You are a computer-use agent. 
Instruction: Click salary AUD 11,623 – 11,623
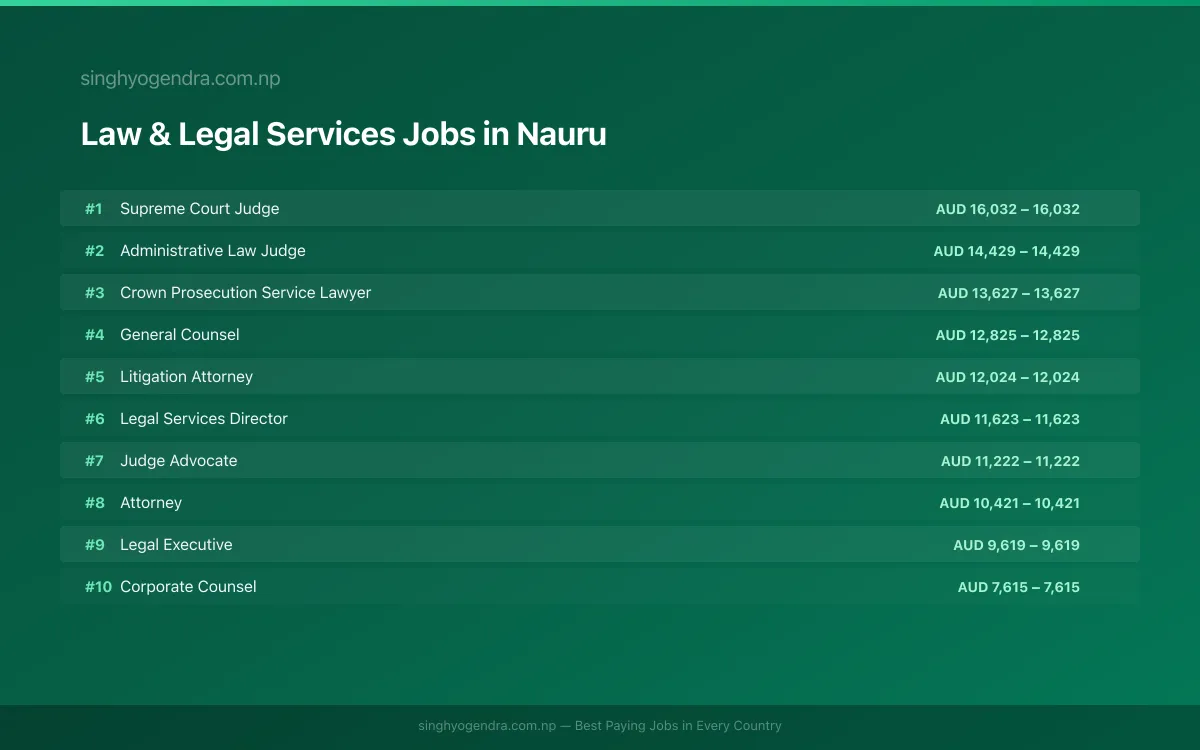click(x=1010, y=419)
